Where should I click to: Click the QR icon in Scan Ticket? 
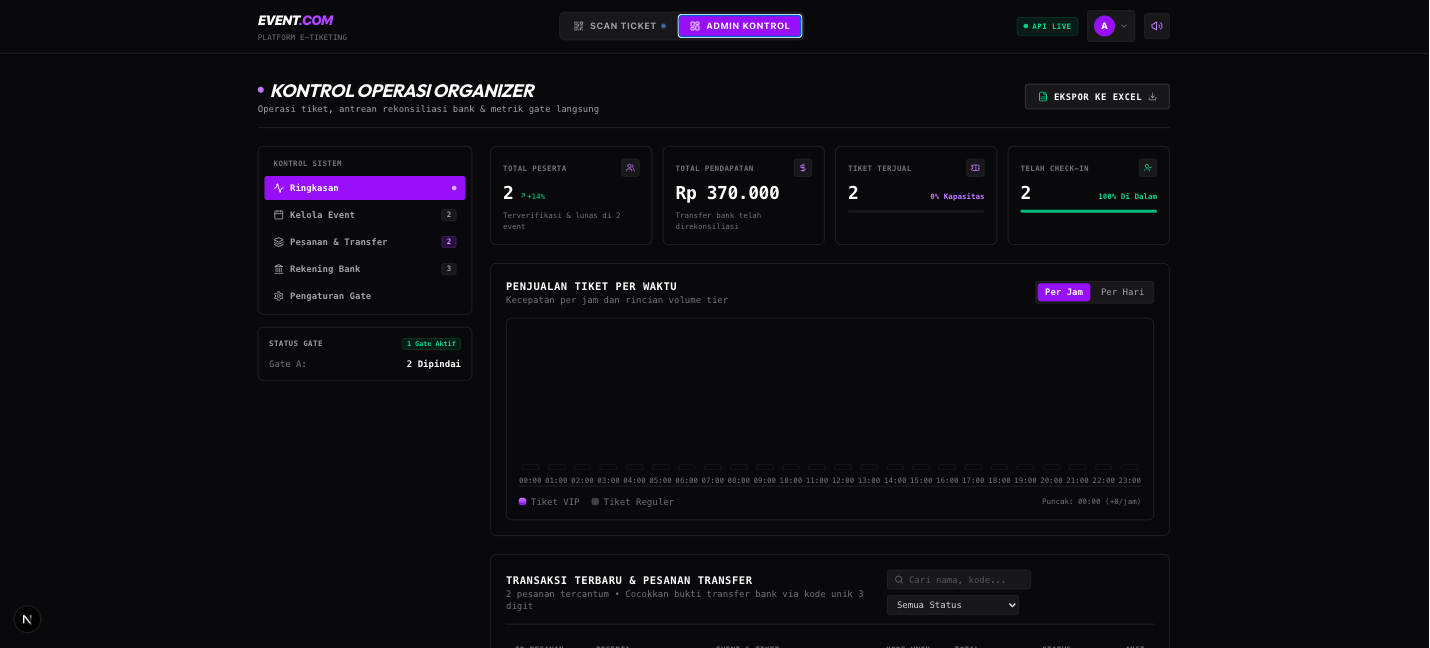(578, 26)
